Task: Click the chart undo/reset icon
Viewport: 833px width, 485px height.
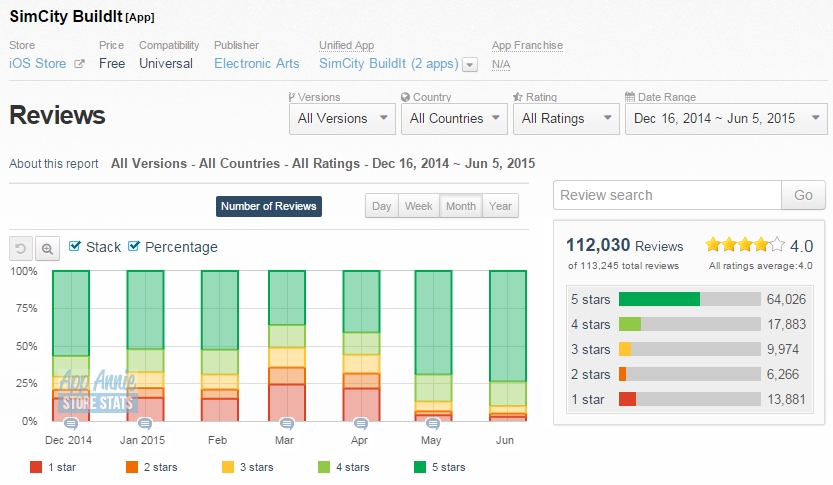Action: [x=21, y=248]
